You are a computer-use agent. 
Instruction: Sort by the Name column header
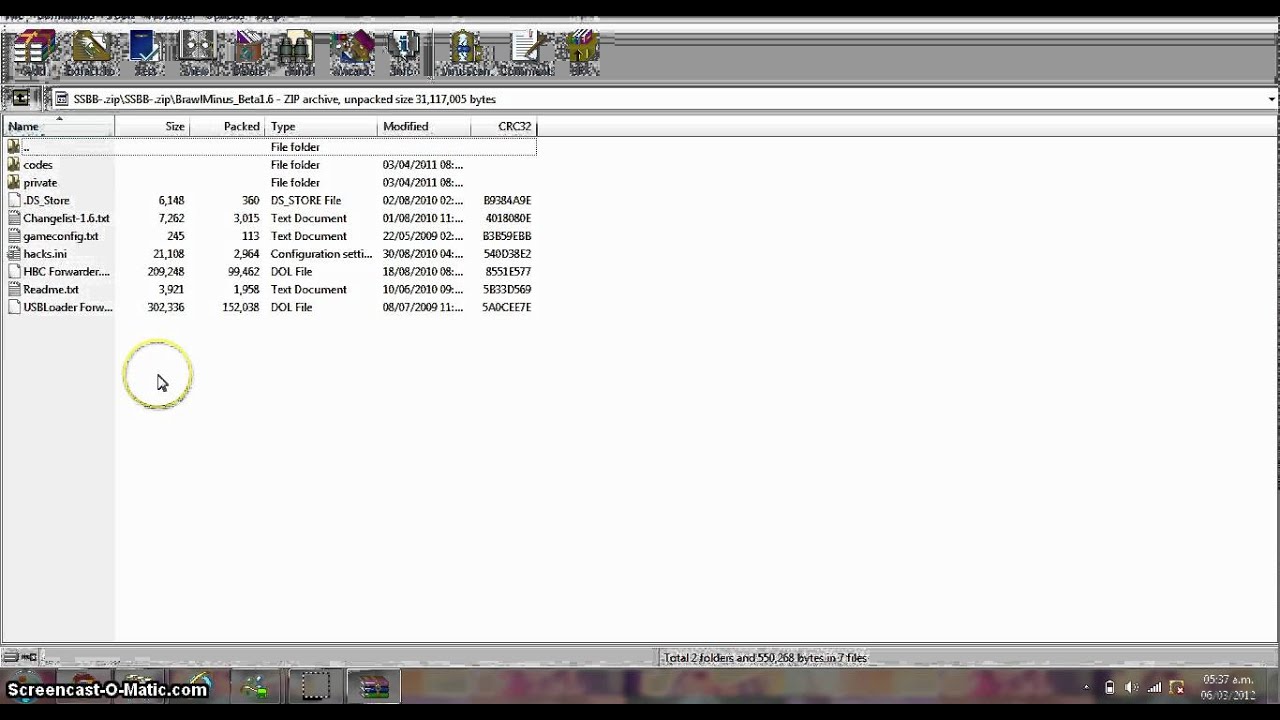point(60,126)
